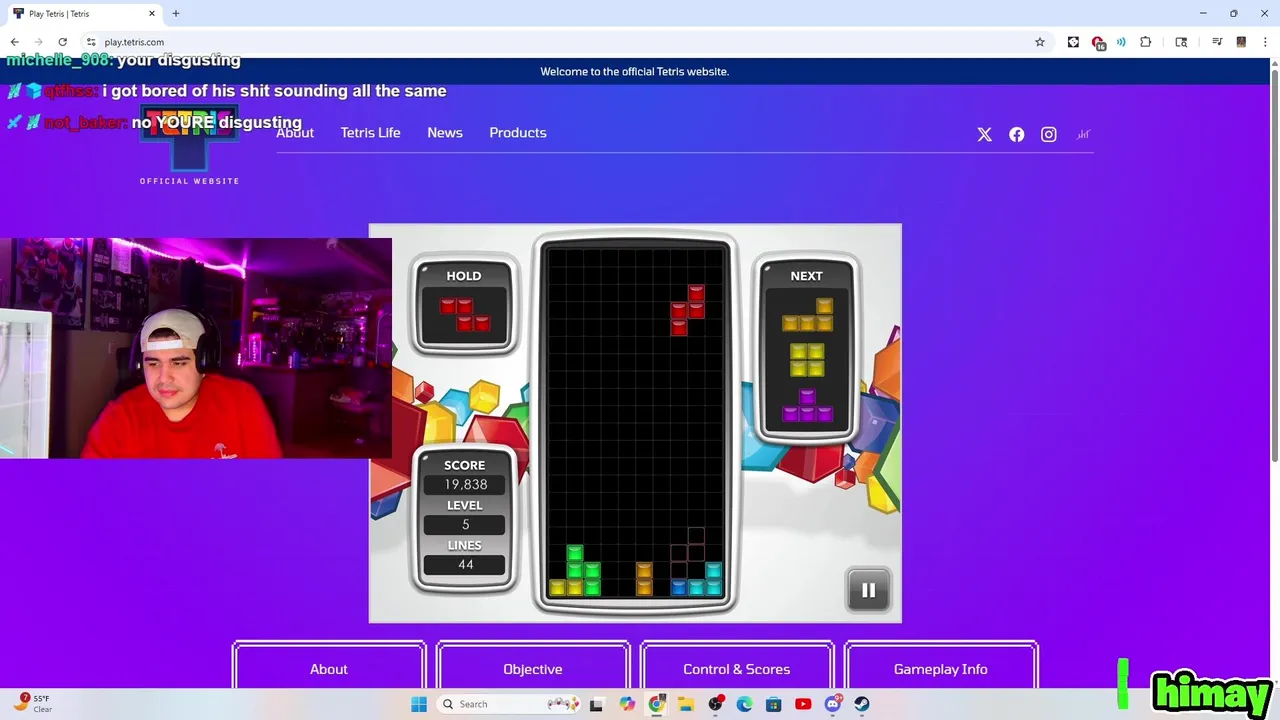Open the Extensions puzzle-piece menu
Screen dimensions: 1280x720
pyautogui.click(x=1146, y=42)
